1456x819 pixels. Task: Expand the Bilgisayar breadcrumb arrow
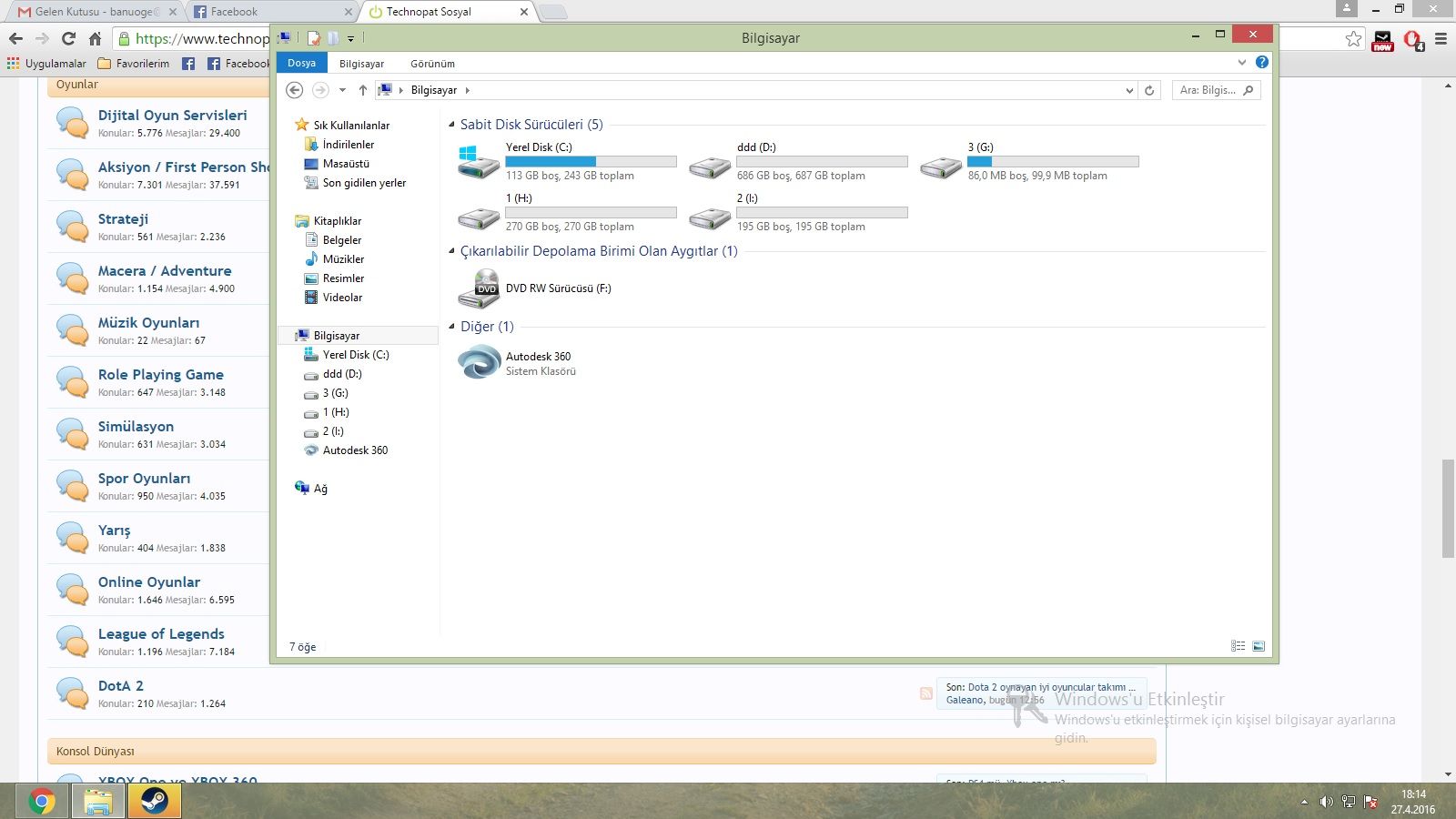[468, 90]
